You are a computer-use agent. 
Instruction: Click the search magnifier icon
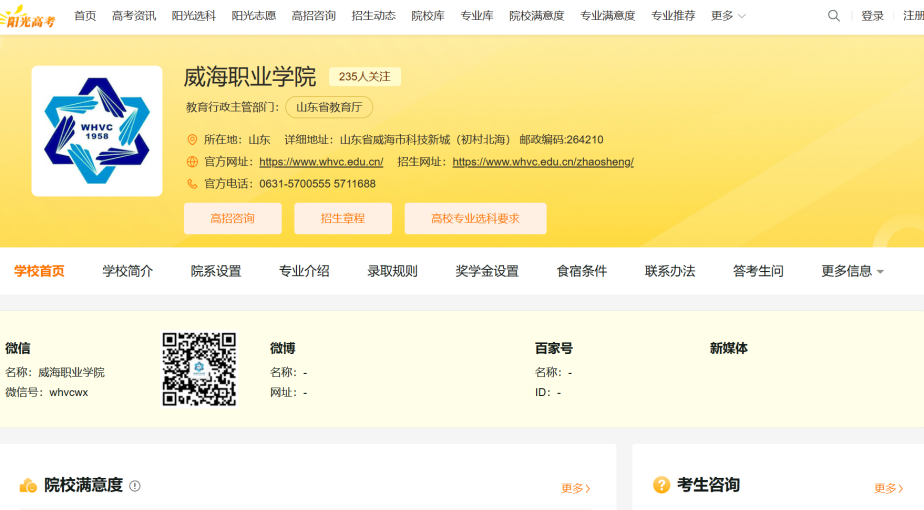pos(833,16)
